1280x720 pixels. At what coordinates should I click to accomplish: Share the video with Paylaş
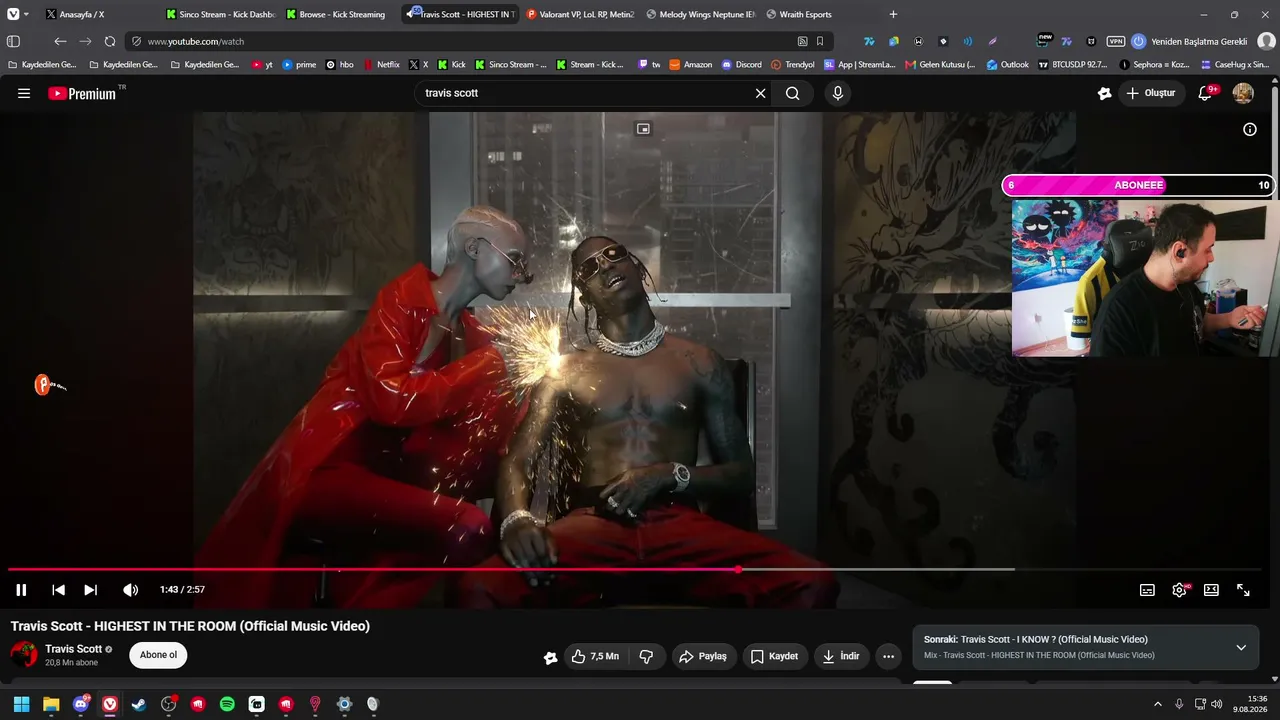pos(702,656)
